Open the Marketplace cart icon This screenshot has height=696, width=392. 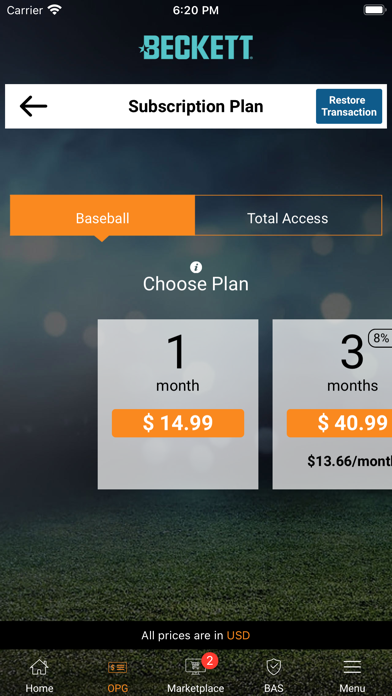coord(195,667)
